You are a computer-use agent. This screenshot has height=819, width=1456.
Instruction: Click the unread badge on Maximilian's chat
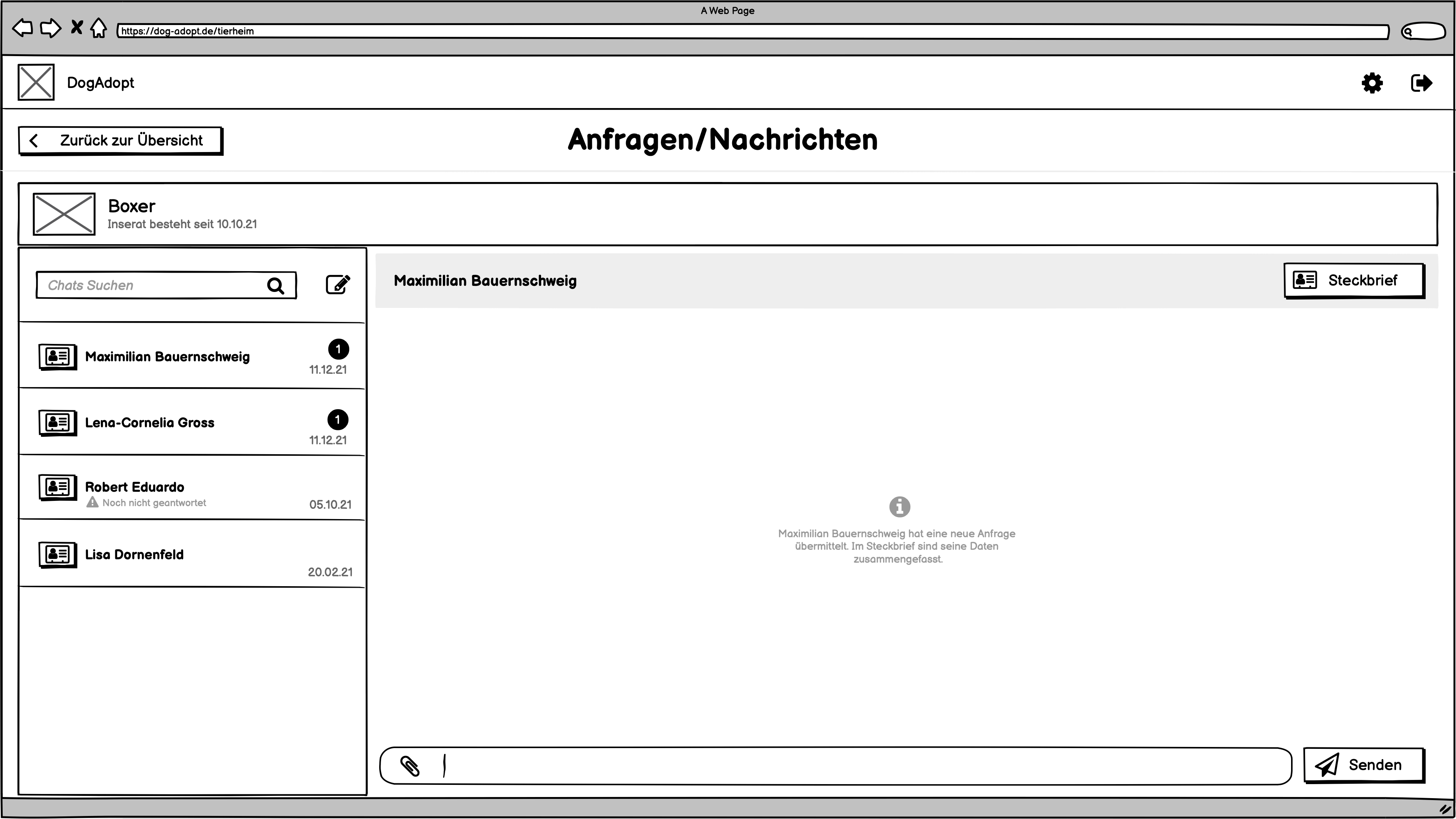tap(339, 349)
